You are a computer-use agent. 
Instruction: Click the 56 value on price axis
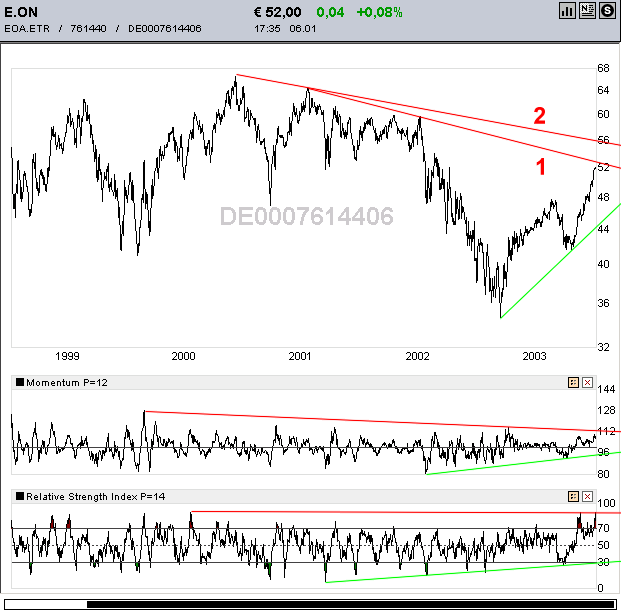coord(603,140)
